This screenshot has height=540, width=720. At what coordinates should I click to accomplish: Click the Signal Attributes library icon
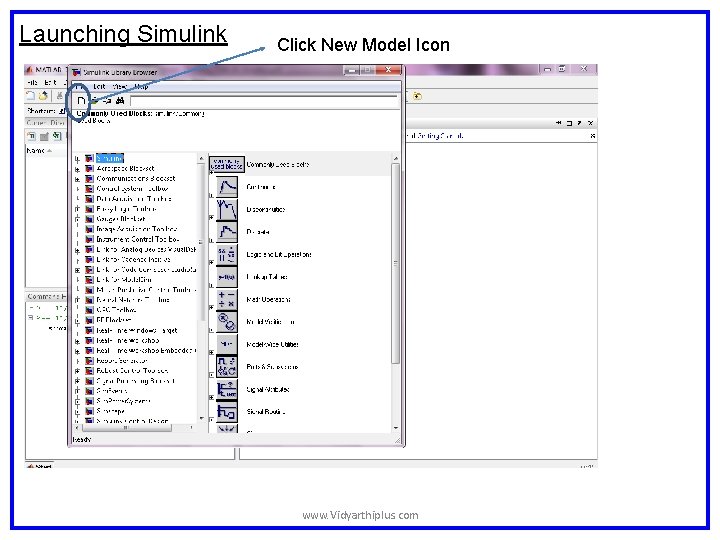coord(227,389)
